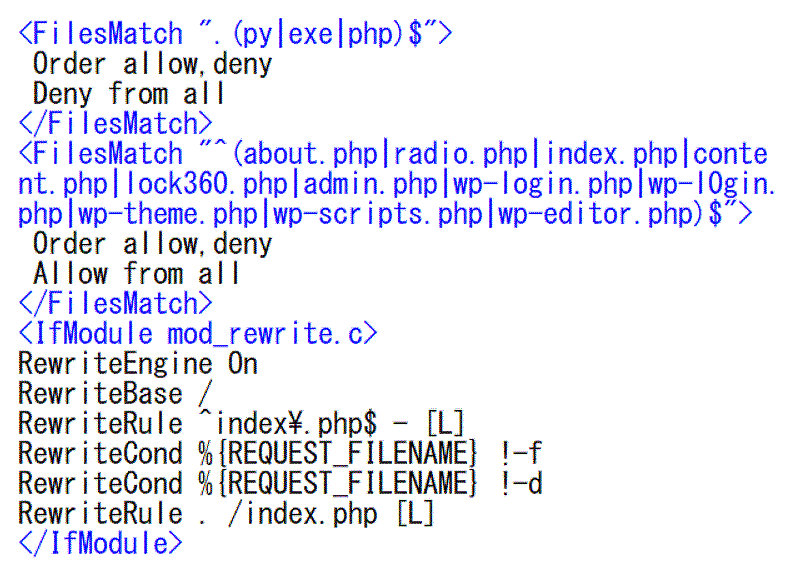Click the "Allow from all" line
786x578 pixels.
tap(136, 274)
